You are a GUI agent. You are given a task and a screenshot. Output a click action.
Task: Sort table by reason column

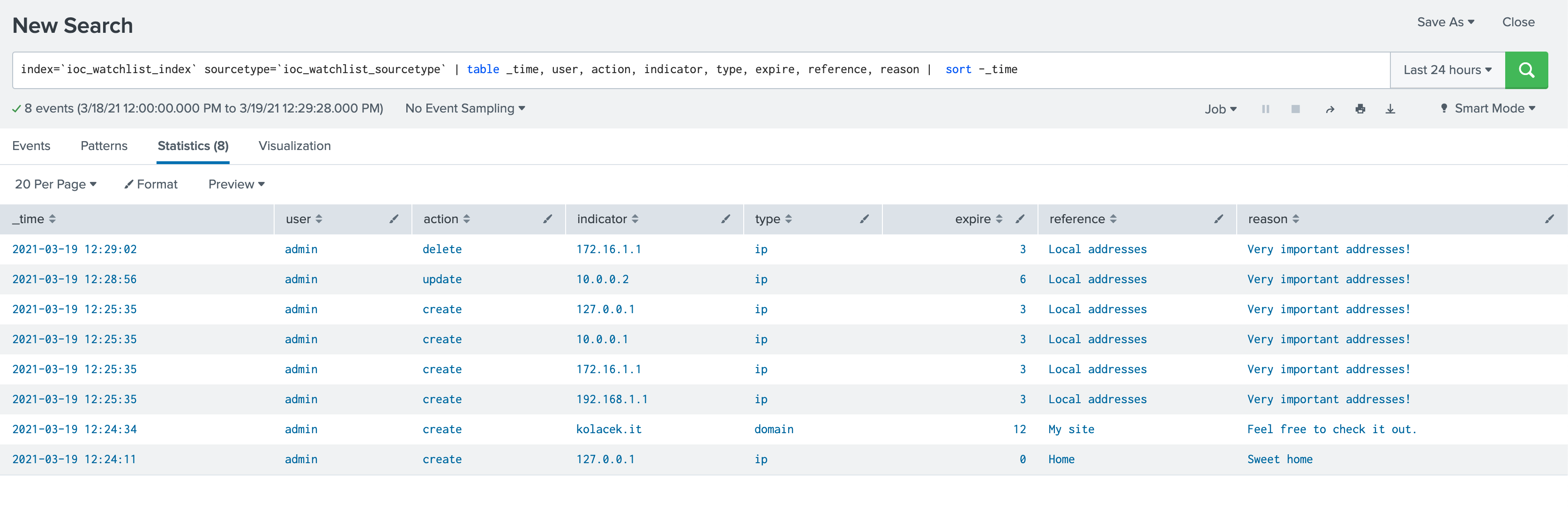(x=1273, y=218)
